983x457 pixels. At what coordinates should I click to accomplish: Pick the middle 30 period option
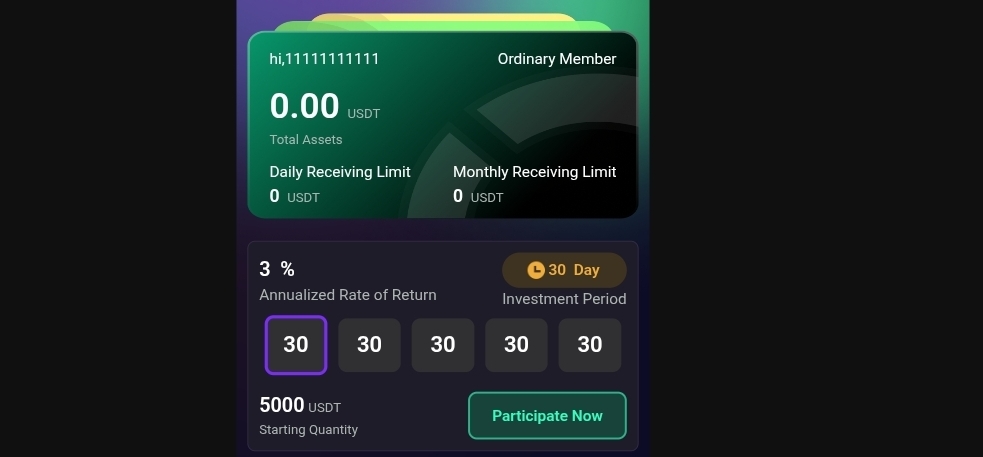[443, 345]
